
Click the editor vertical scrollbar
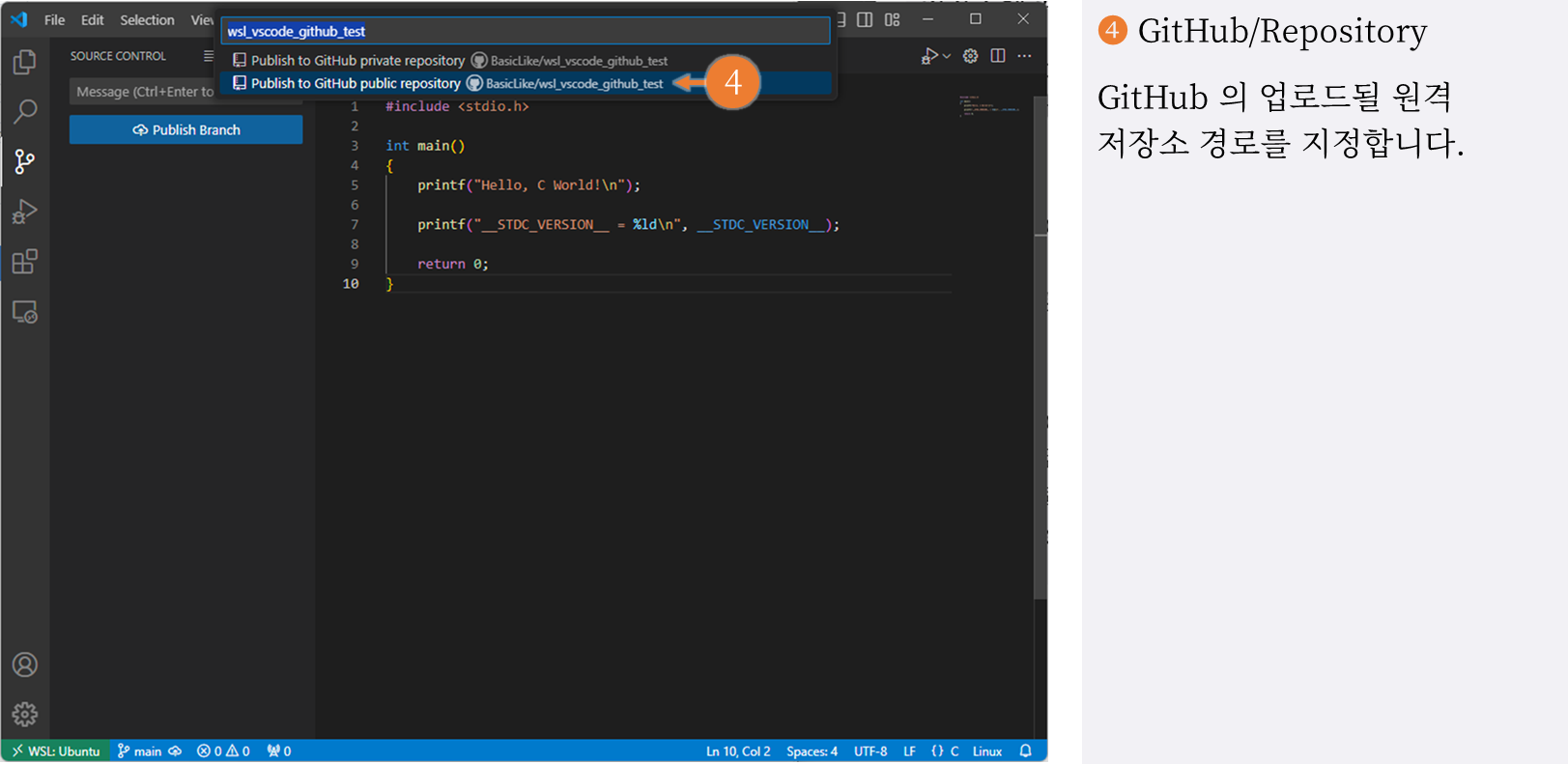tap(1041, 348)
